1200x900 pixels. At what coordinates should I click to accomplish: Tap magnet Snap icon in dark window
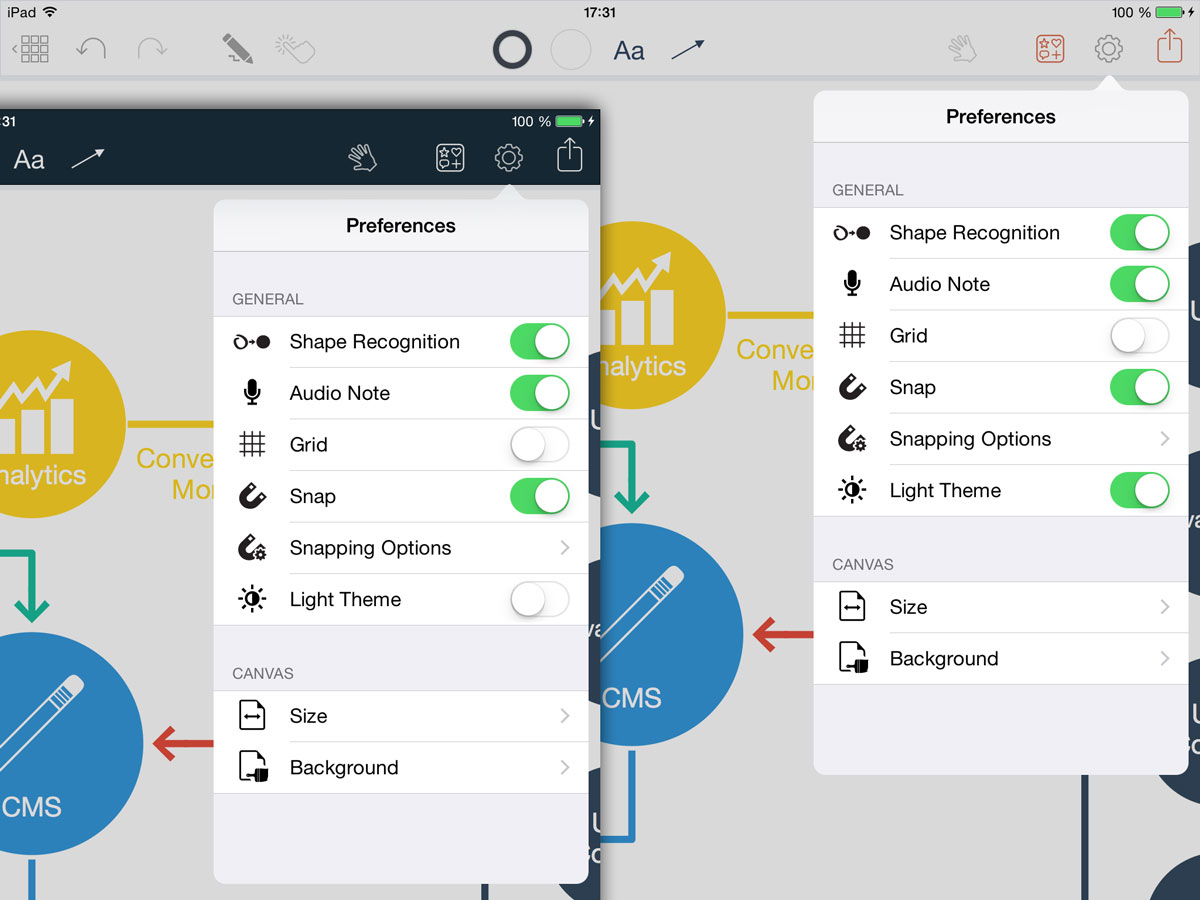[x=252, y=496]
